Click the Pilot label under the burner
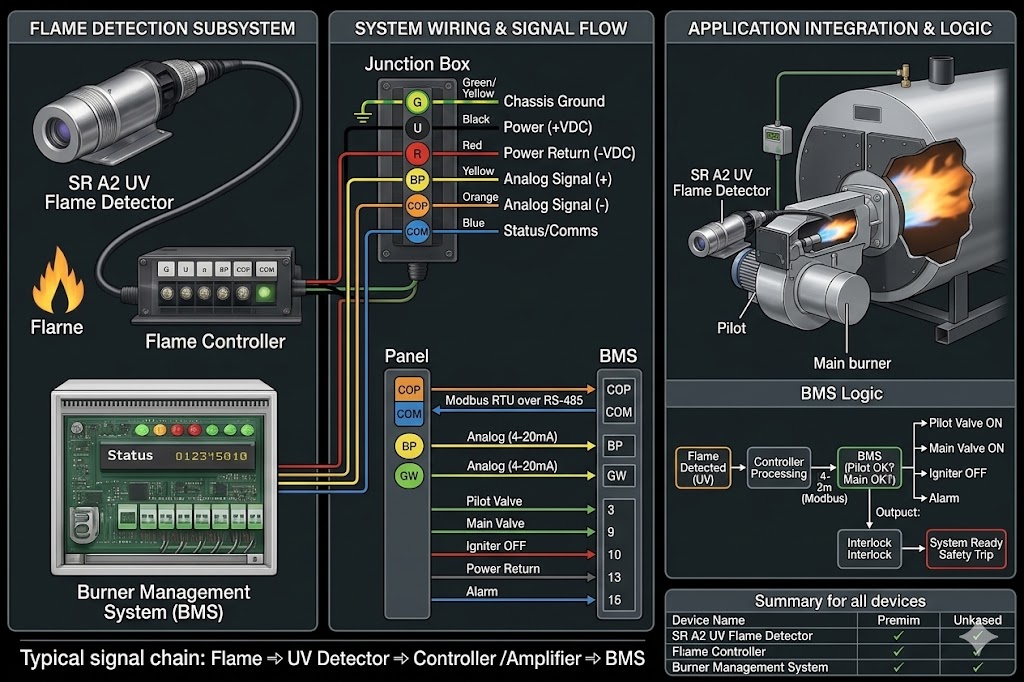This screenshot has height=682, width=1024. [731, 328]
